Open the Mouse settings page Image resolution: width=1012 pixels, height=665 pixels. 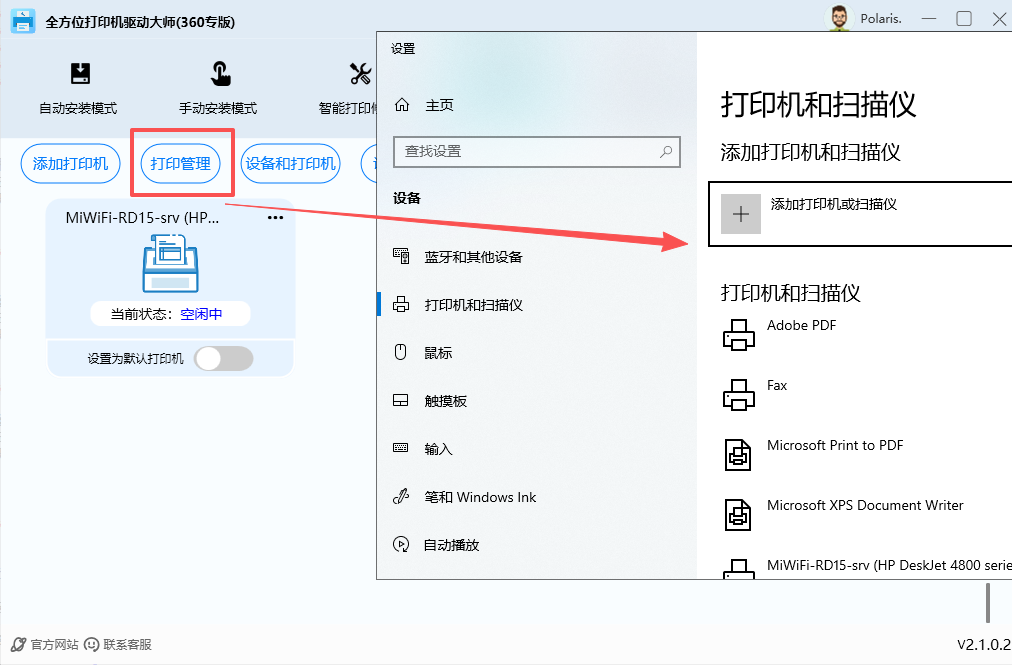tap(438, 353)
